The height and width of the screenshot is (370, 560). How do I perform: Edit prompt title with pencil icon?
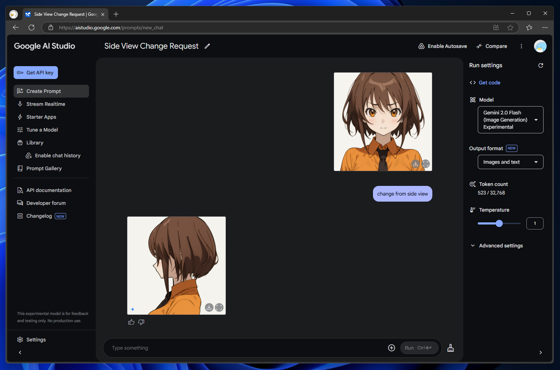tap(207, 46)
